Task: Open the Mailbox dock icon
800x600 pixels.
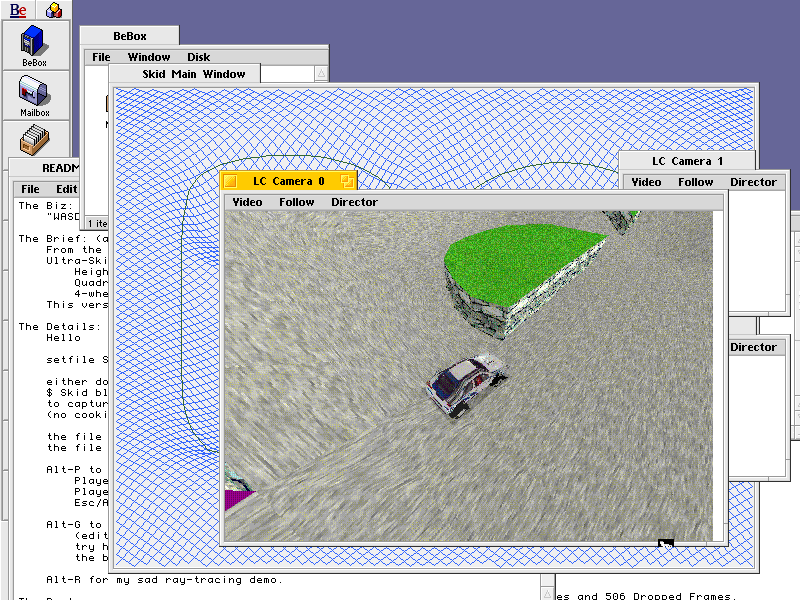Action: pyautogui.click(x=35, y=96)
